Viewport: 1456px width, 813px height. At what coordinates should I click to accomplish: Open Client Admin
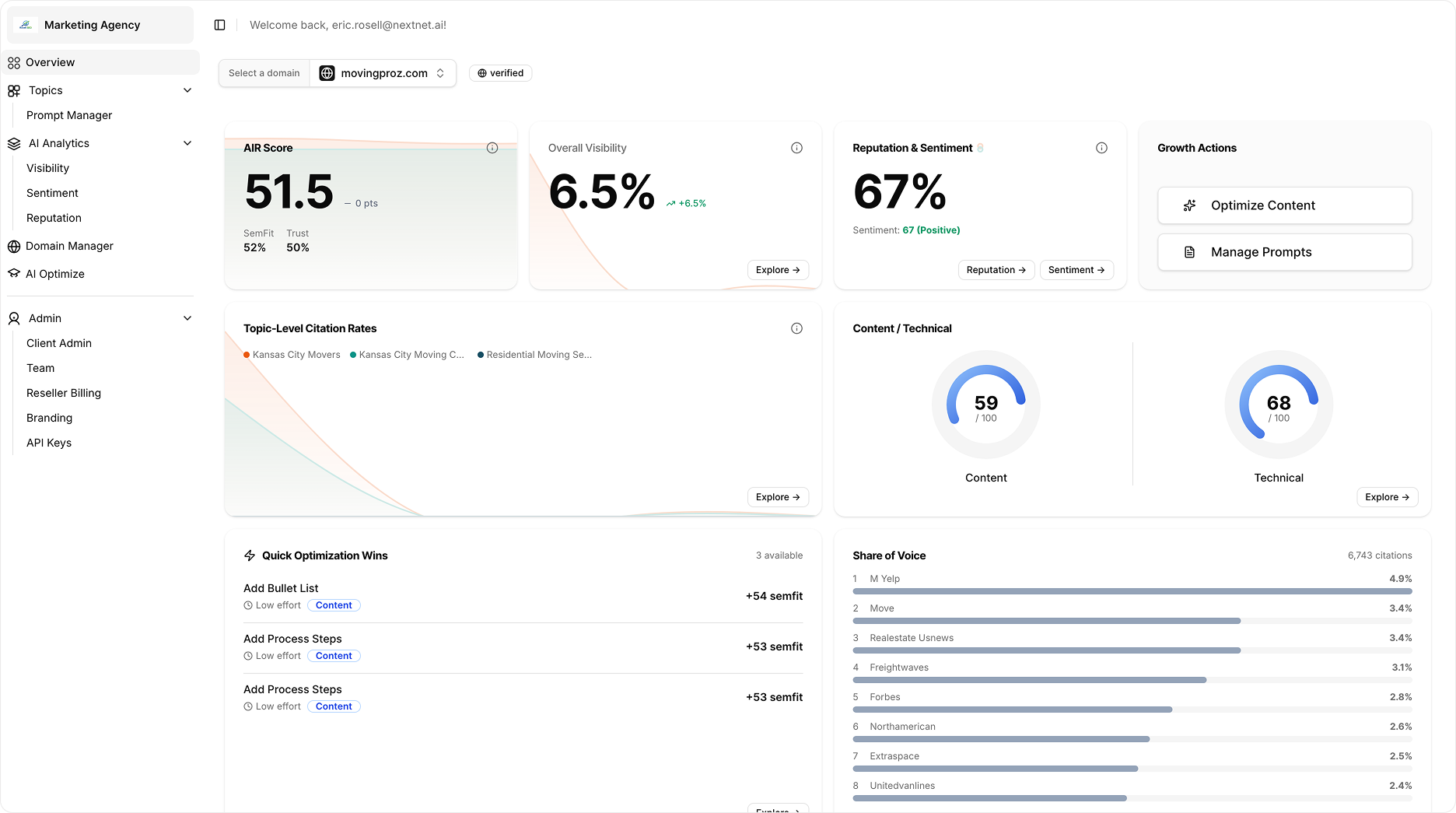59,343
